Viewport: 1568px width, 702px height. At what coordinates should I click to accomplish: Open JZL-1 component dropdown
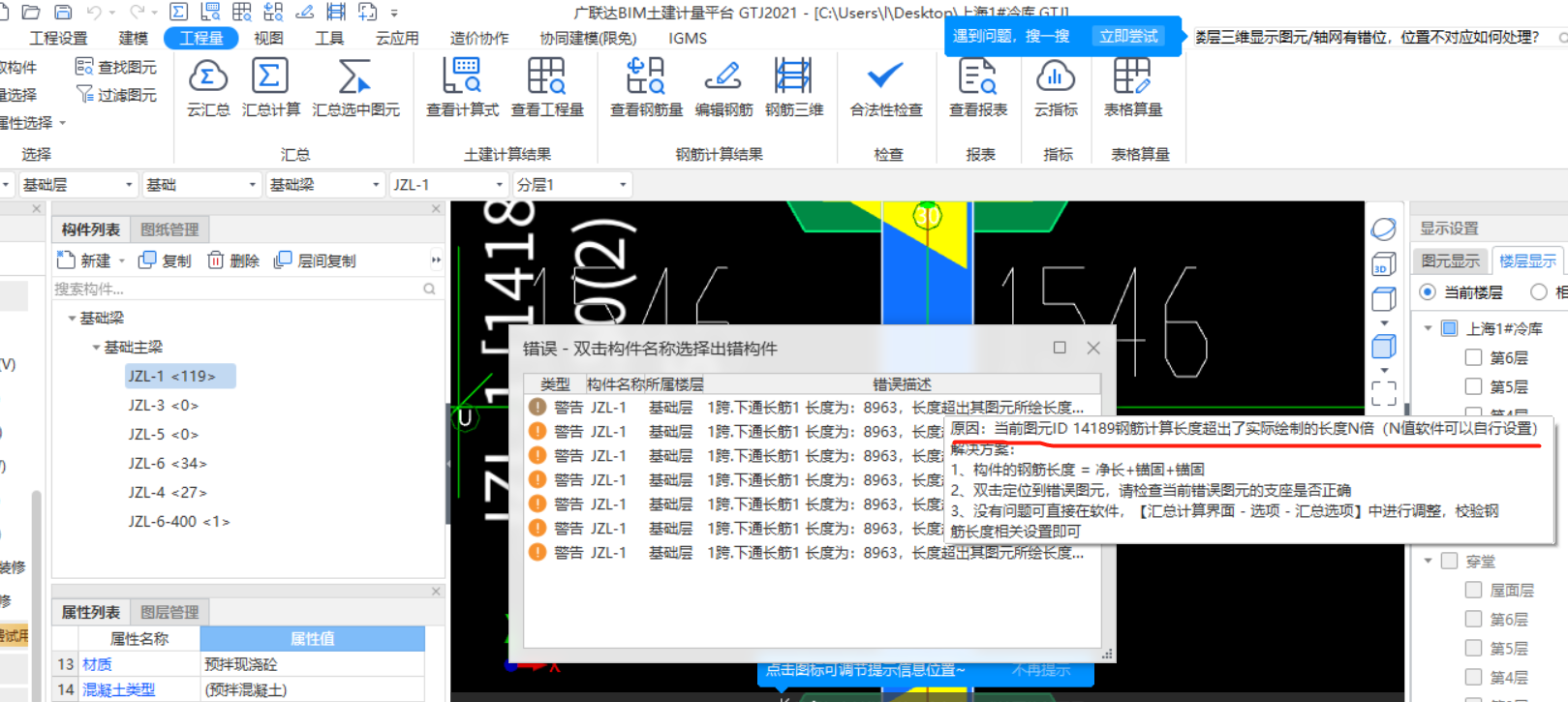[448, 184]
